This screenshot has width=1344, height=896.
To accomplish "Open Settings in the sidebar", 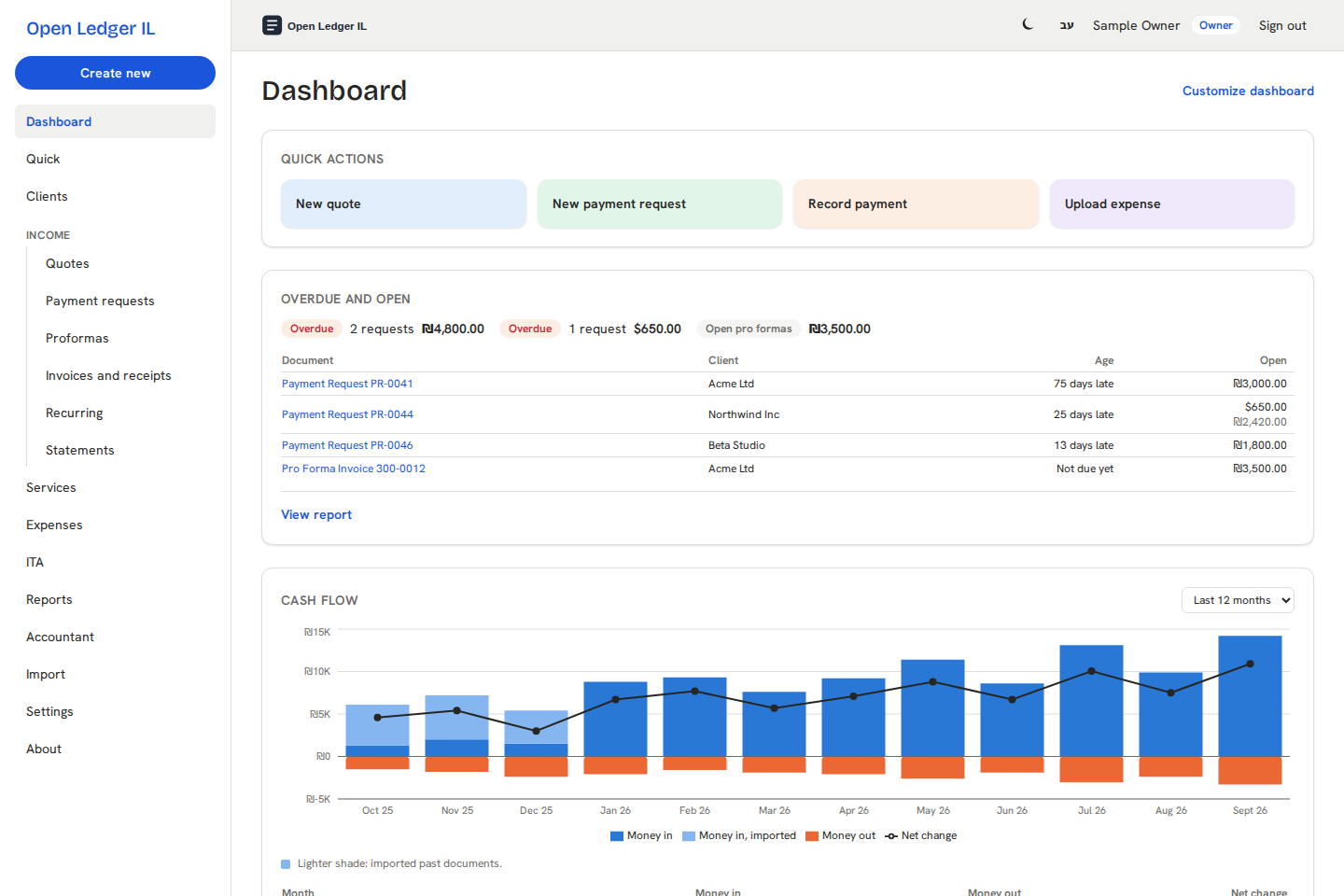I will tap(115, 711).
